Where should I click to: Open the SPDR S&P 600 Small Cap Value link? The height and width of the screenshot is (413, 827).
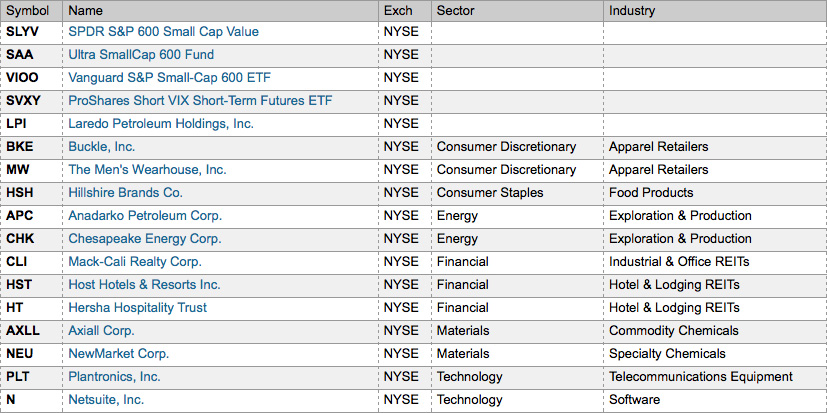[x=163, y=32]
